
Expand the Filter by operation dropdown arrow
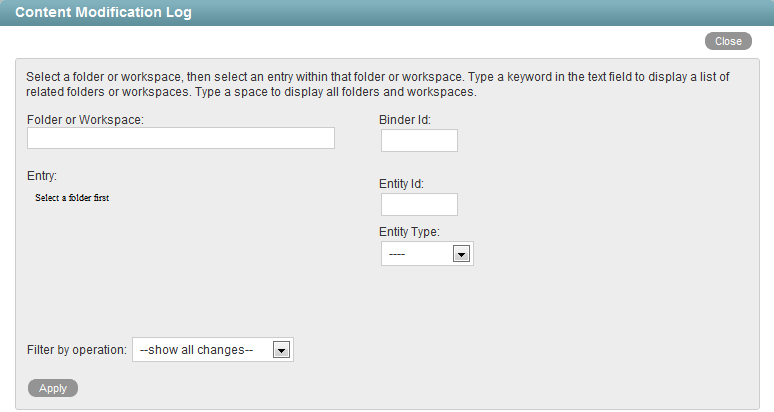(281, 350)
